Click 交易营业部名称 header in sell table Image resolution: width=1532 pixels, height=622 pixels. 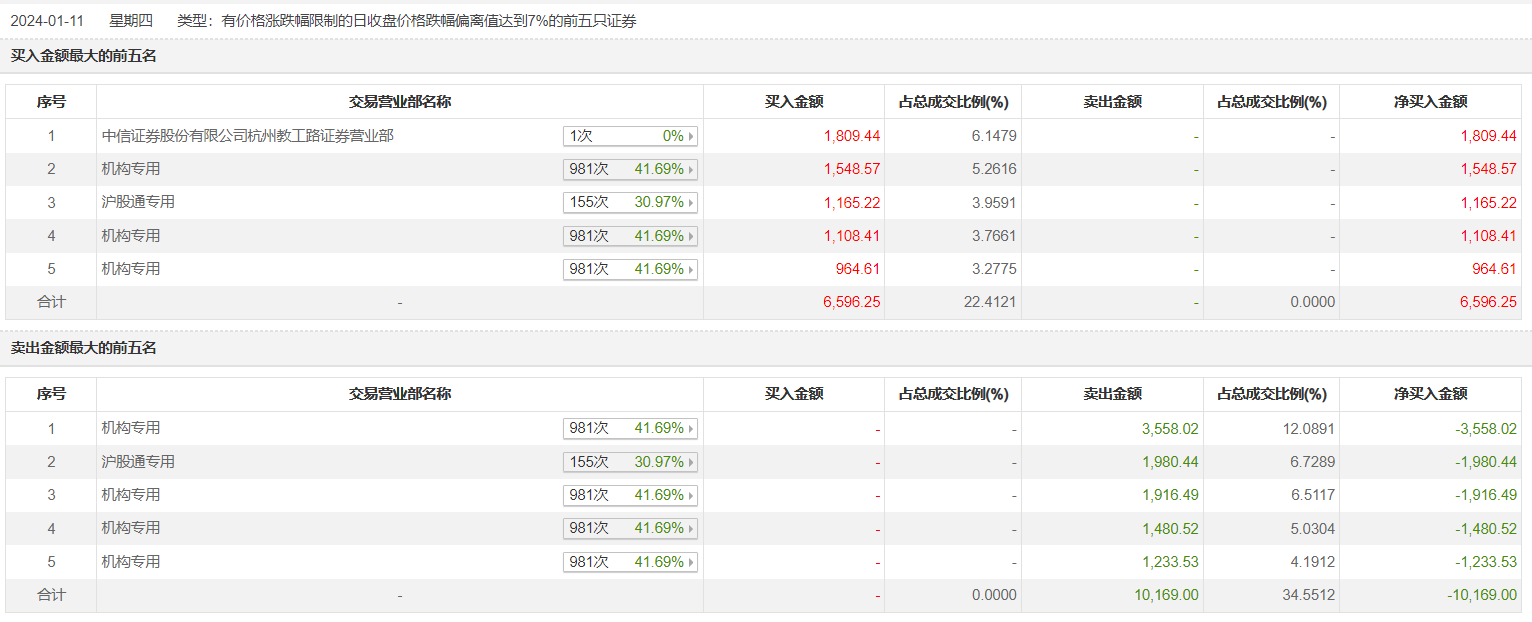[400, 394]
